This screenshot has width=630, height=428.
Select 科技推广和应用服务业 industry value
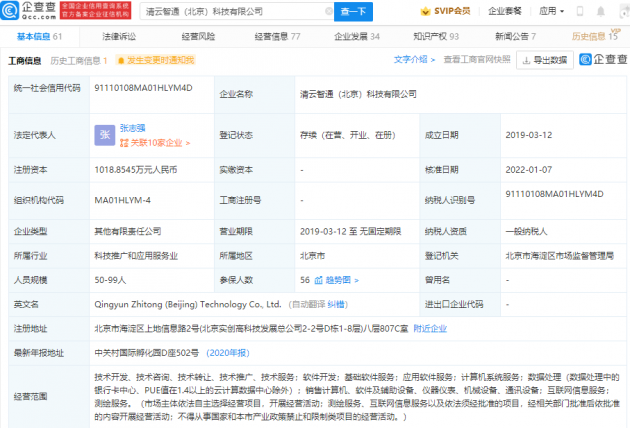(136, 256)
